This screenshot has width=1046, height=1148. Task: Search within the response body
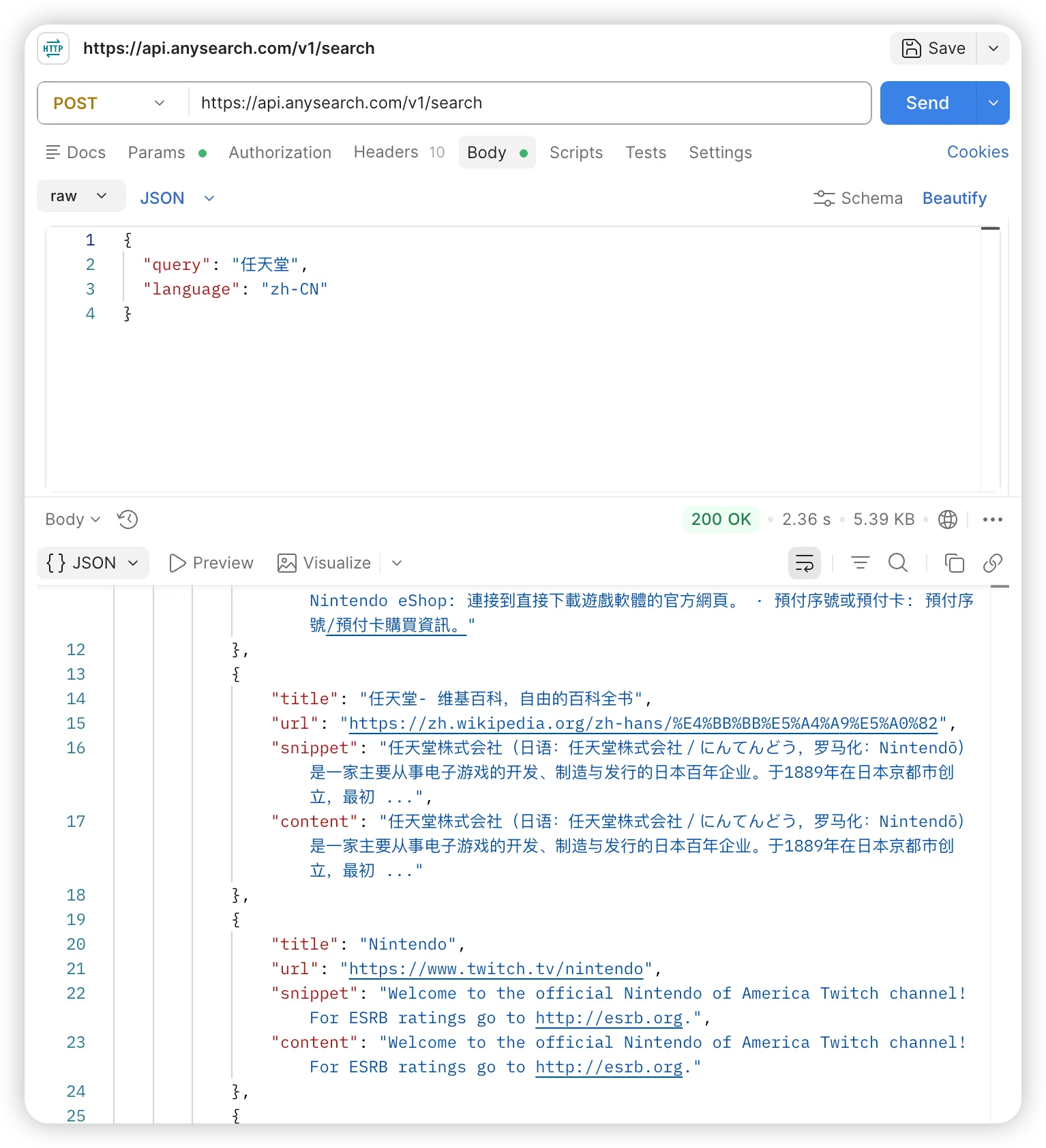(x=898, y=563)
